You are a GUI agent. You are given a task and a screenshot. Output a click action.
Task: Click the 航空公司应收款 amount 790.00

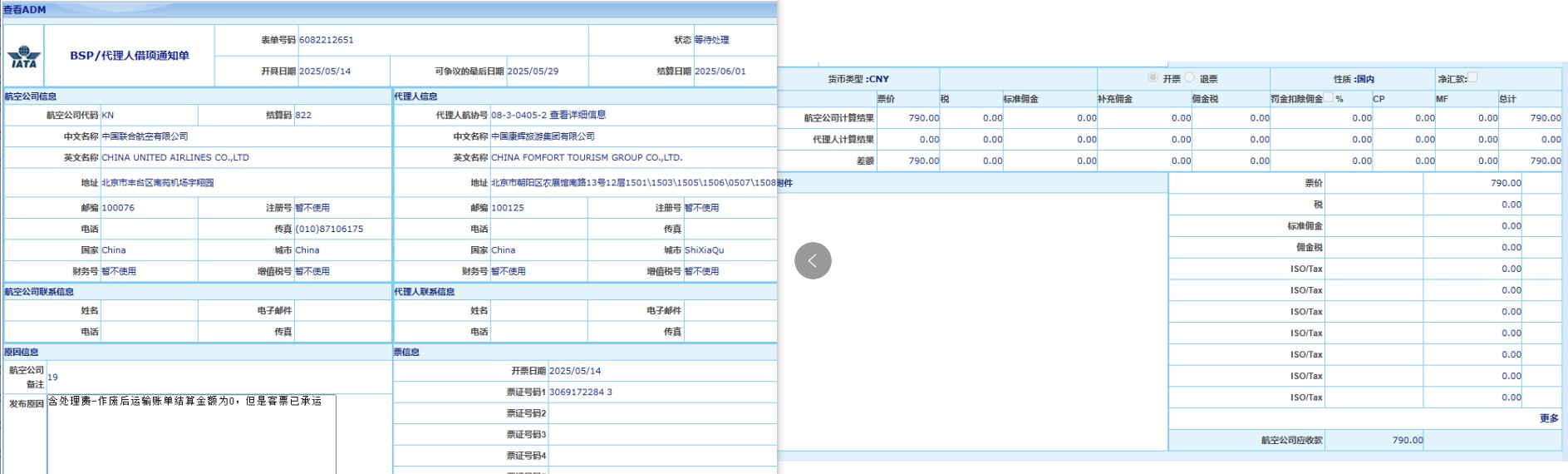coord(1407,440)
